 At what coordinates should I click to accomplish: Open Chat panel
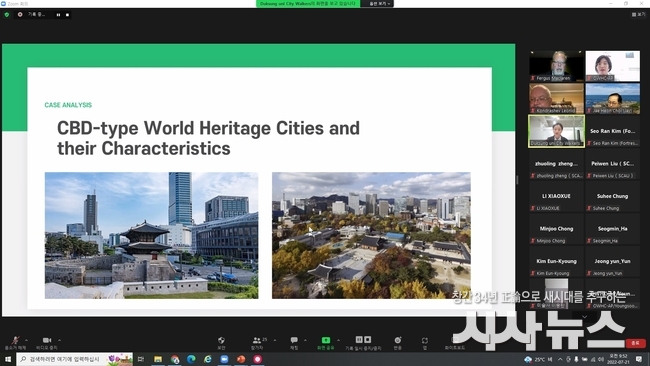tap(294, 342)
